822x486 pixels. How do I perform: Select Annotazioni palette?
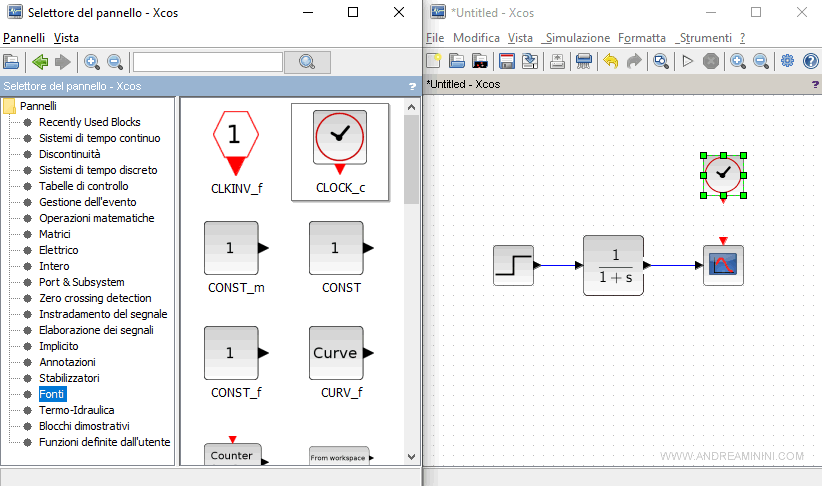(x=67, y=362)
